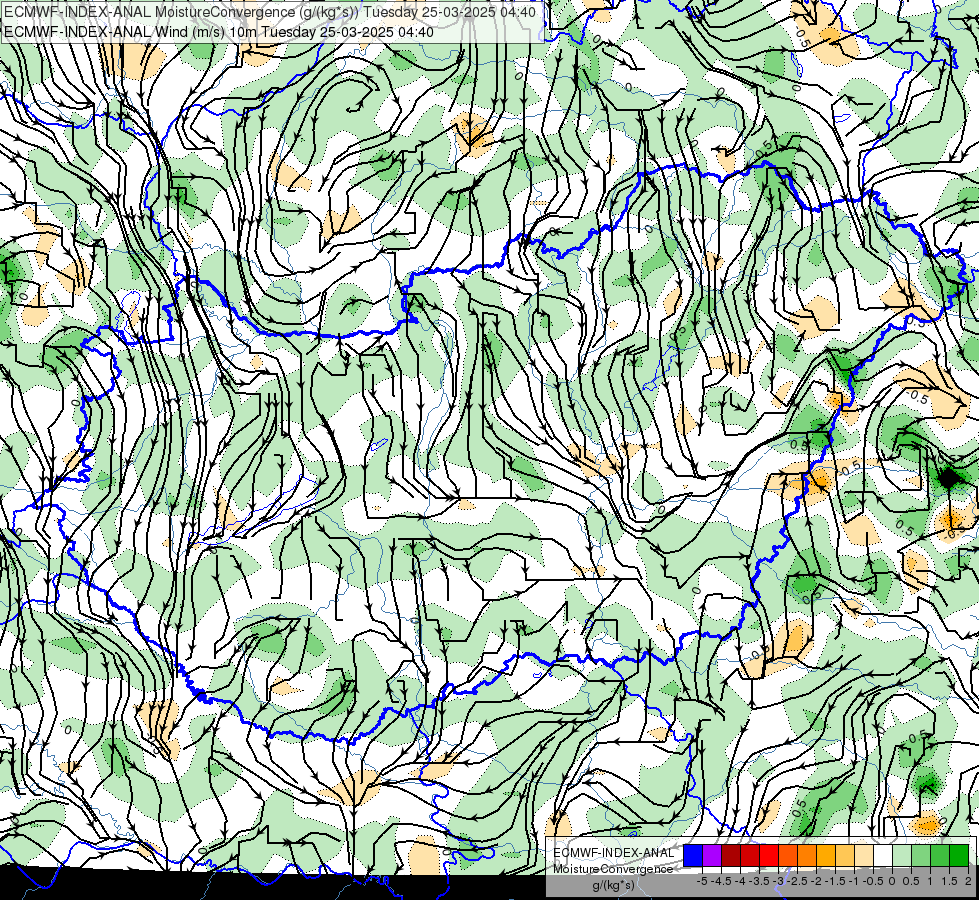Click the Wind (m/s) 10m title line

click(x=219, y=31)
